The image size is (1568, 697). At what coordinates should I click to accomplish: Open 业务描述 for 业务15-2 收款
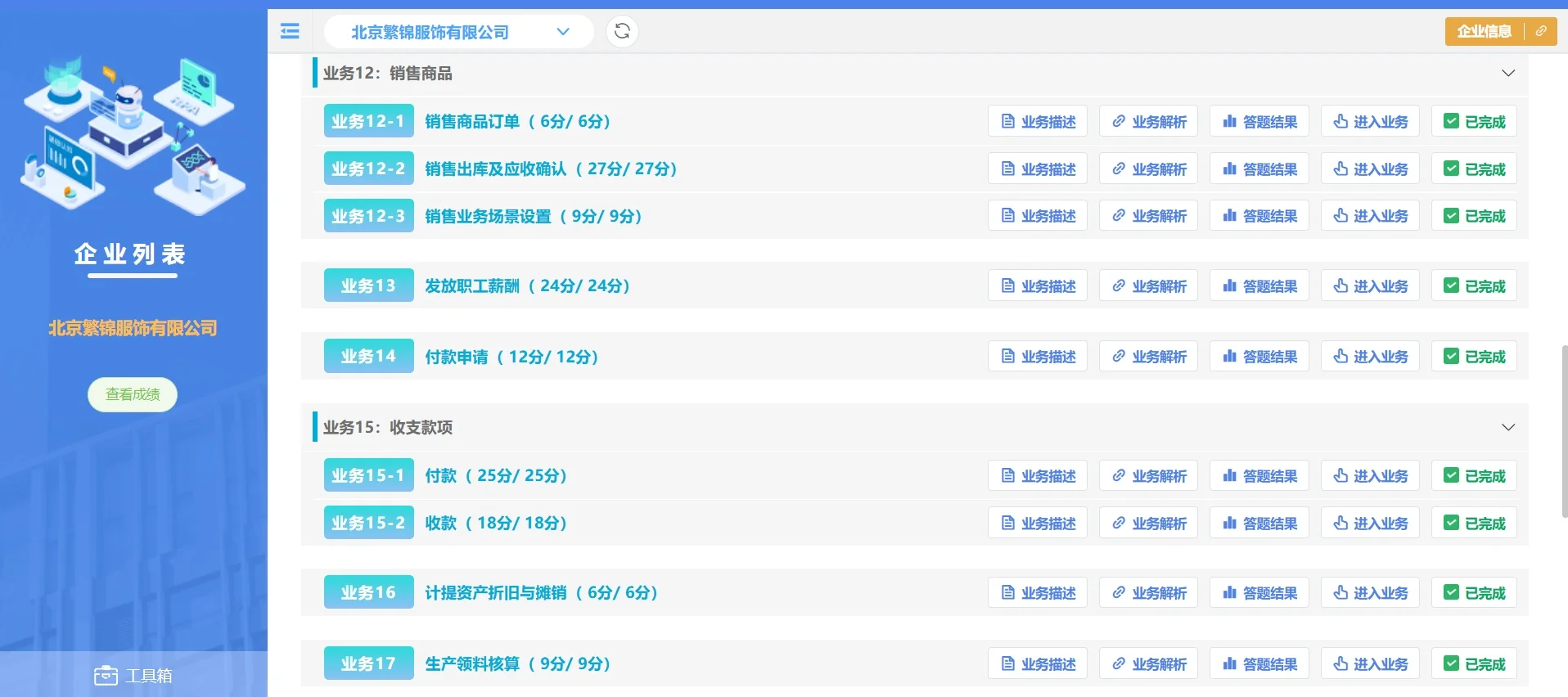point(1038,523)
